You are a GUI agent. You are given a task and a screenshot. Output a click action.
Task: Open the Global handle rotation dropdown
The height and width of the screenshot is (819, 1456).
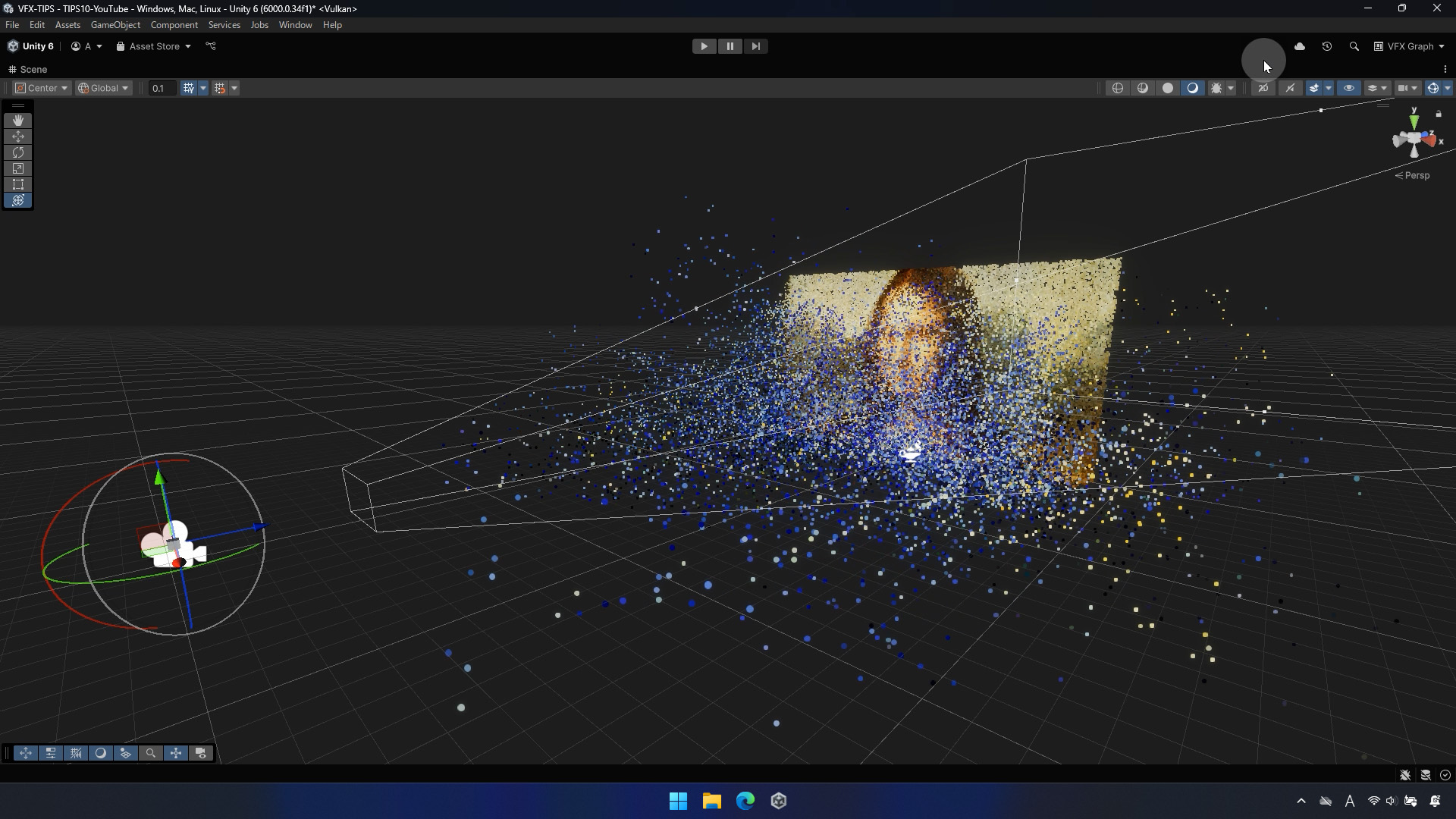[x=104, y=88]
